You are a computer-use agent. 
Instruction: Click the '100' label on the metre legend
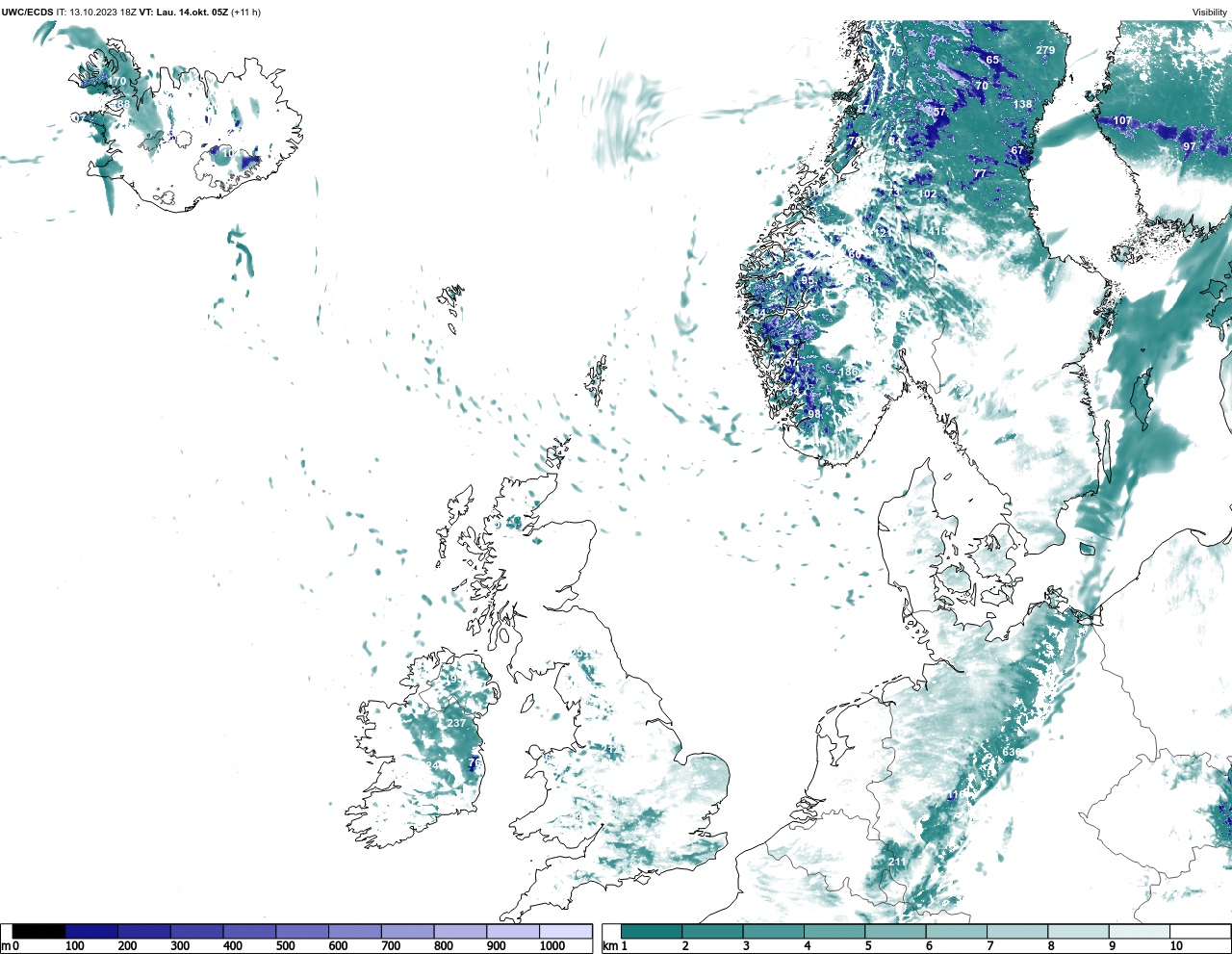click(75, 946)
